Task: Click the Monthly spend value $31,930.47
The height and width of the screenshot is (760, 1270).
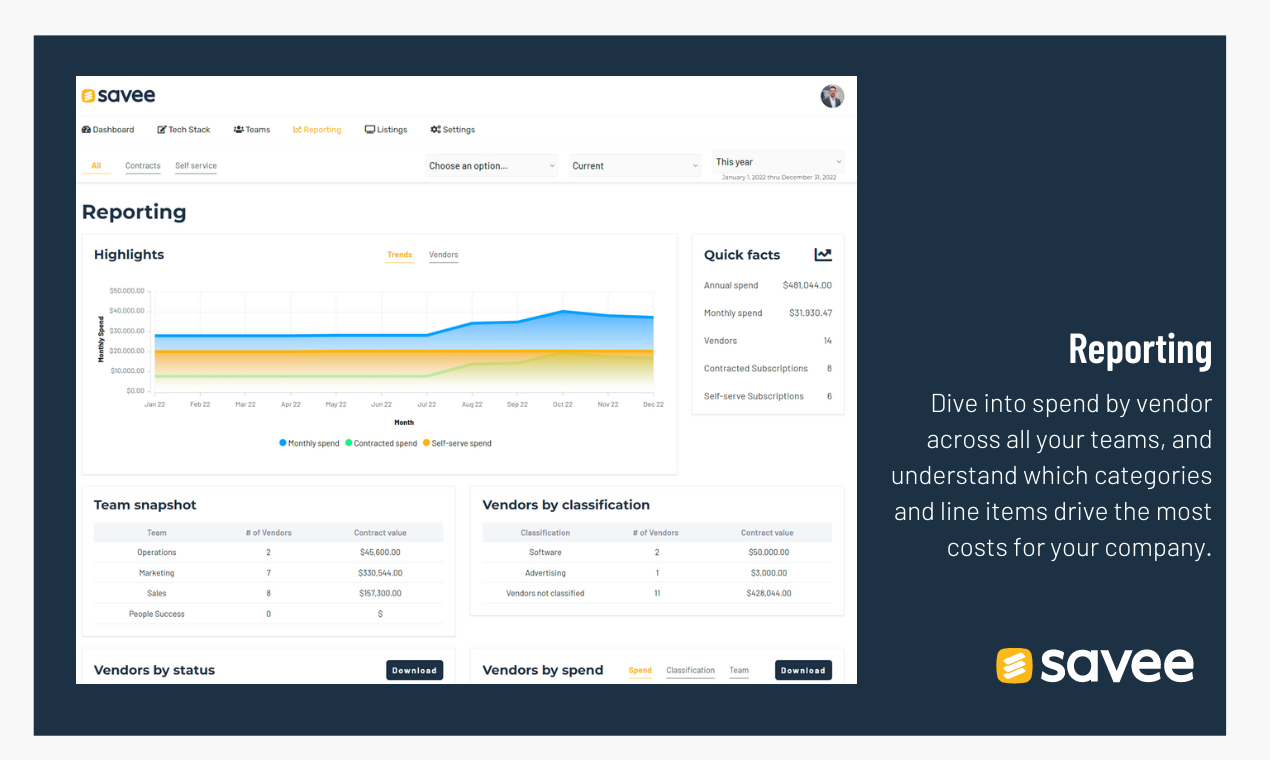Action: pos(810,313)
